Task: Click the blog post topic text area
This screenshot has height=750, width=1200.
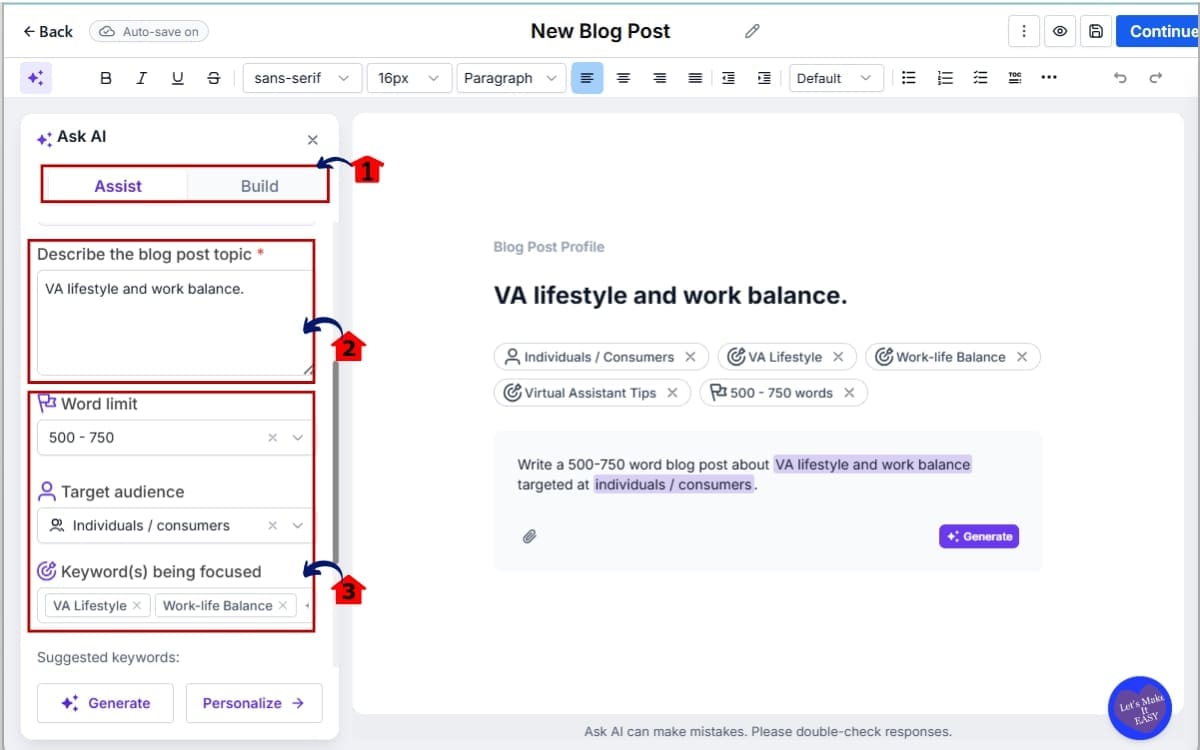Action: [x=175, y=323]
